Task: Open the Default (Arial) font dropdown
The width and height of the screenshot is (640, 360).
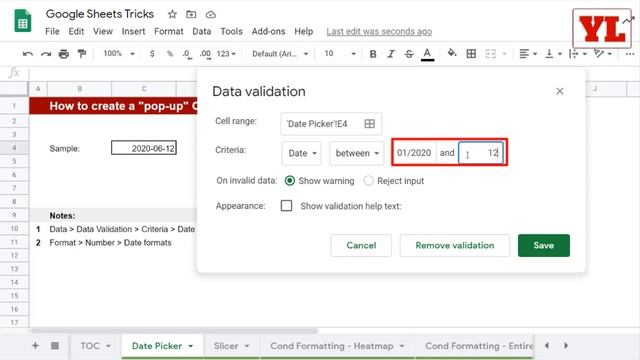Action: click(280, 54)
